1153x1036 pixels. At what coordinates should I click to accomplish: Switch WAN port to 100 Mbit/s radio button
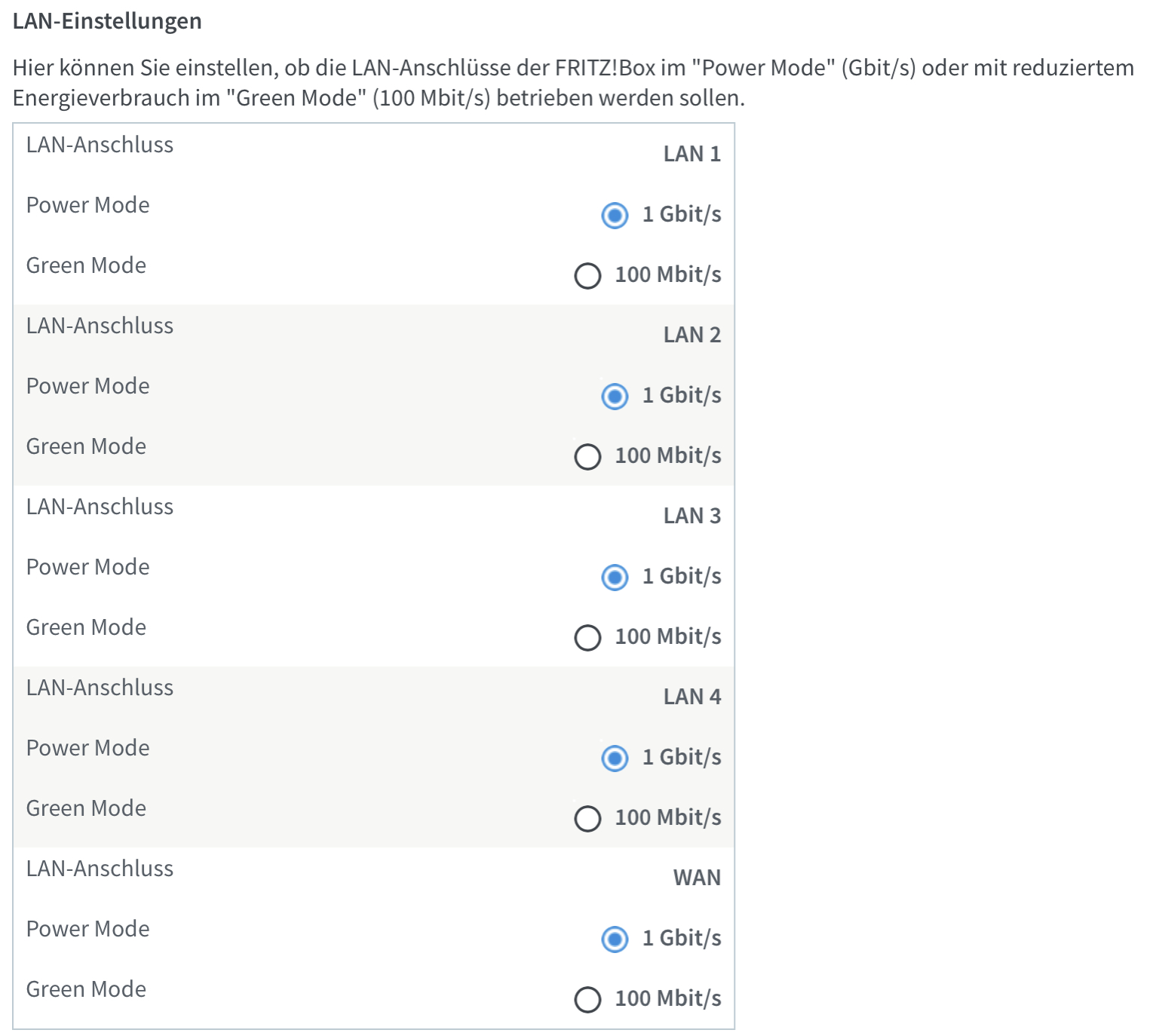[587, 1000]
